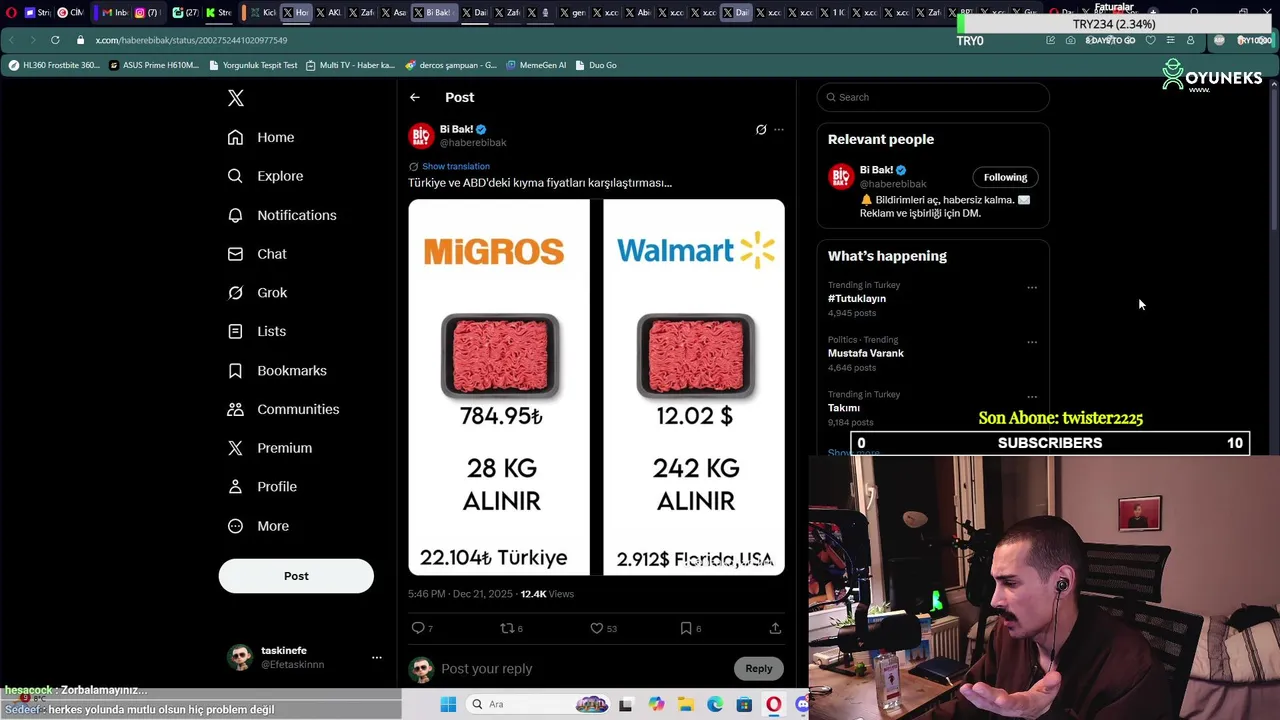Open options dots for Mustafa Varank trend
Viewport: 1280px width, 720px height.
[1032, 341]
